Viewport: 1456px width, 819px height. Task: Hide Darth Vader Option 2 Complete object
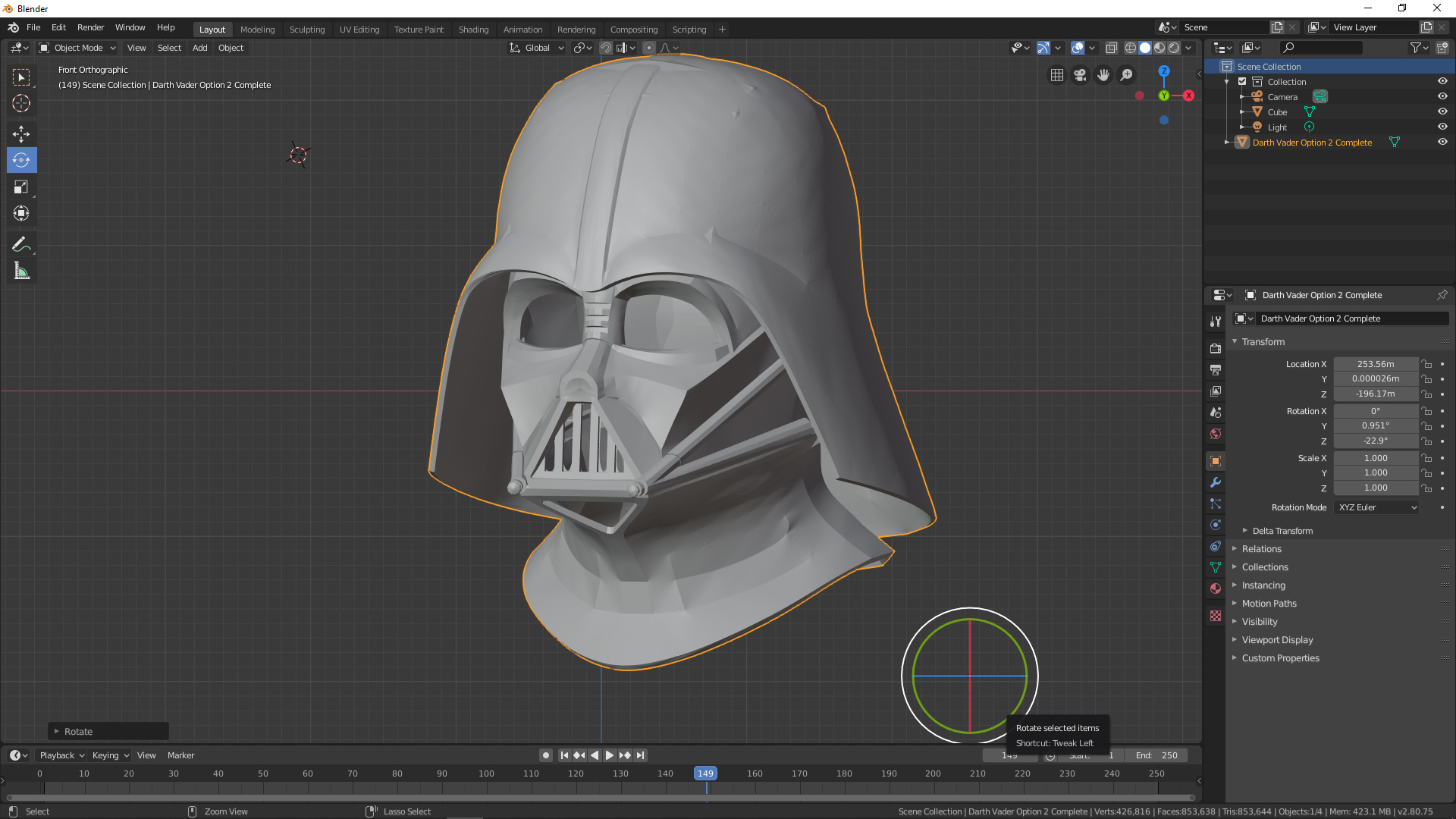(x=1442, y=142)
